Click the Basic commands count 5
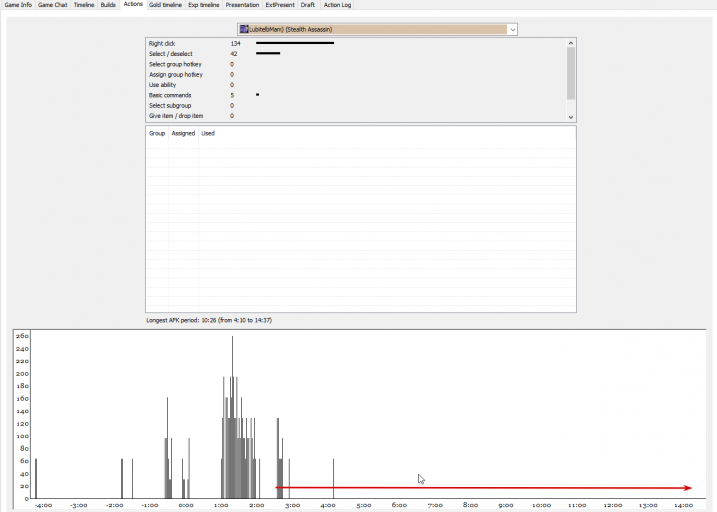 [232, 95]
